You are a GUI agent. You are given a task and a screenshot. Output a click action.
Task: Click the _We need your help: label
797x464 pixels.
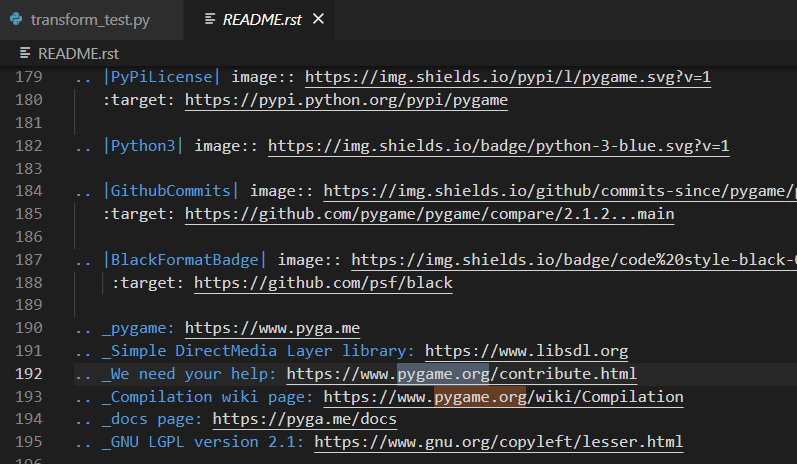[x=189, y=374]
